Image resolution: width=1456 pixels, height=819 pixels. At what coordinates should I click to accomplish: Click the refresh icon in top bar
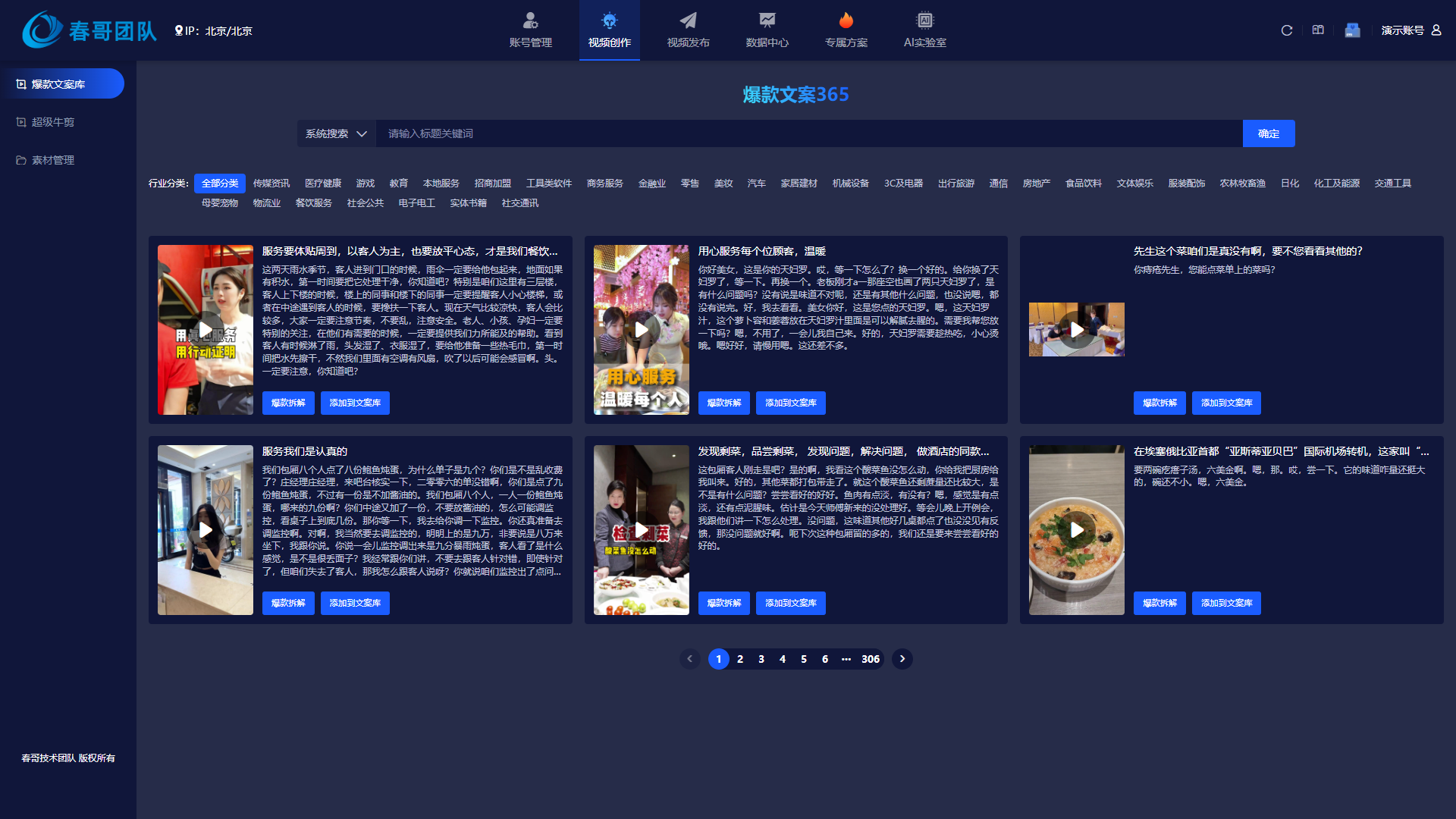(1287, 30)
